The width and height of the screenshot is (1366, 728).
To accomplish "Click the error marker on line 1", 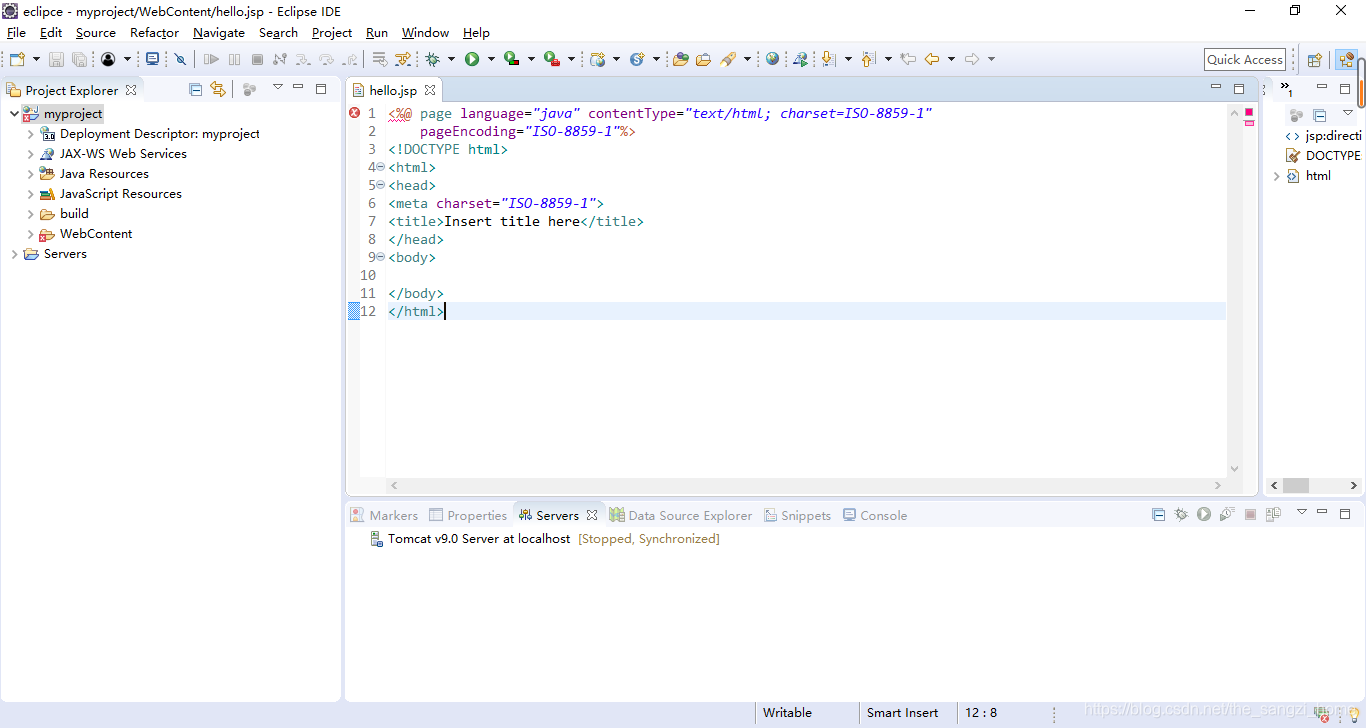I will pos(354,113).
